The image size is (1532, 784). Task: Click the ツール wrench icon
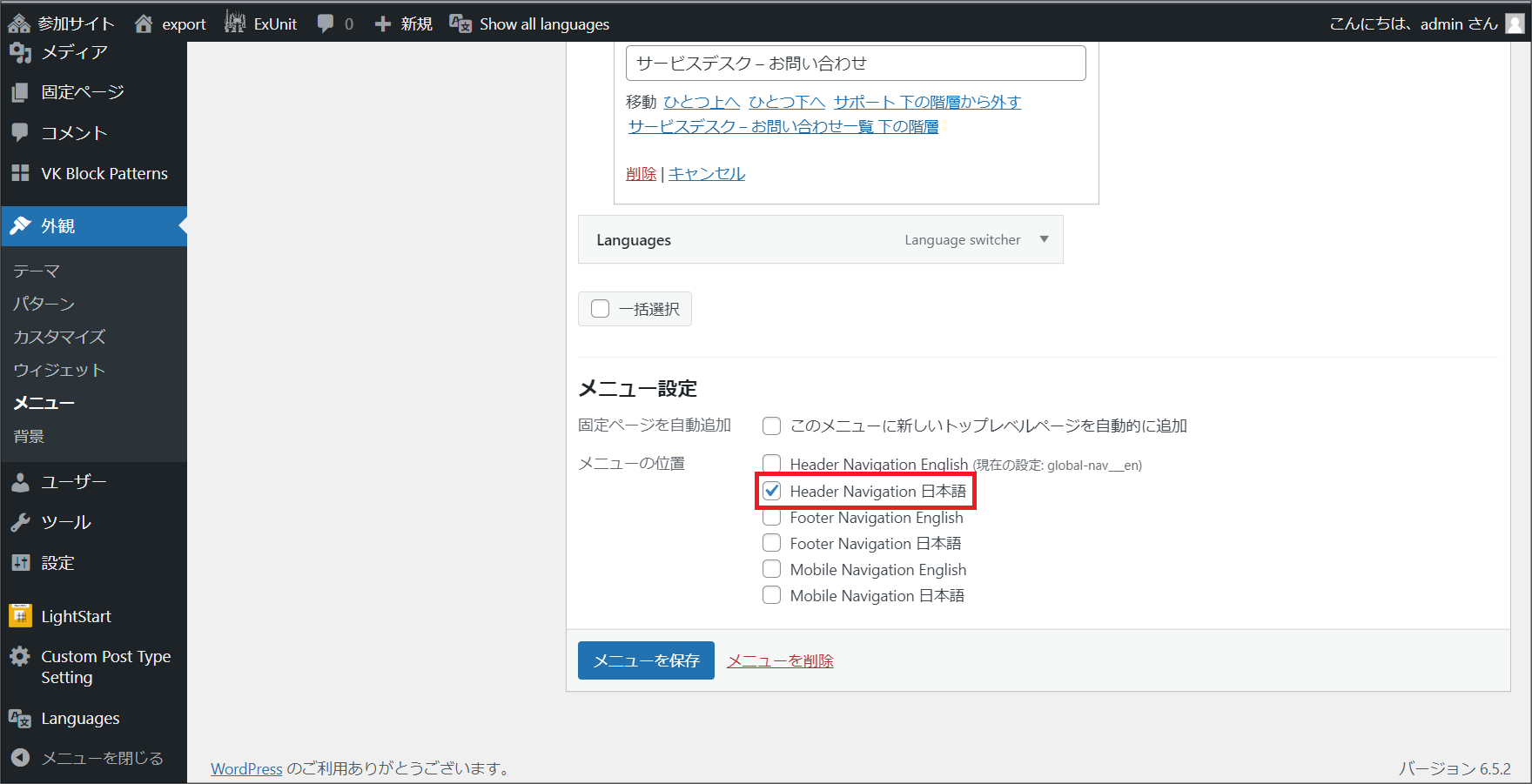coord(20,522)
